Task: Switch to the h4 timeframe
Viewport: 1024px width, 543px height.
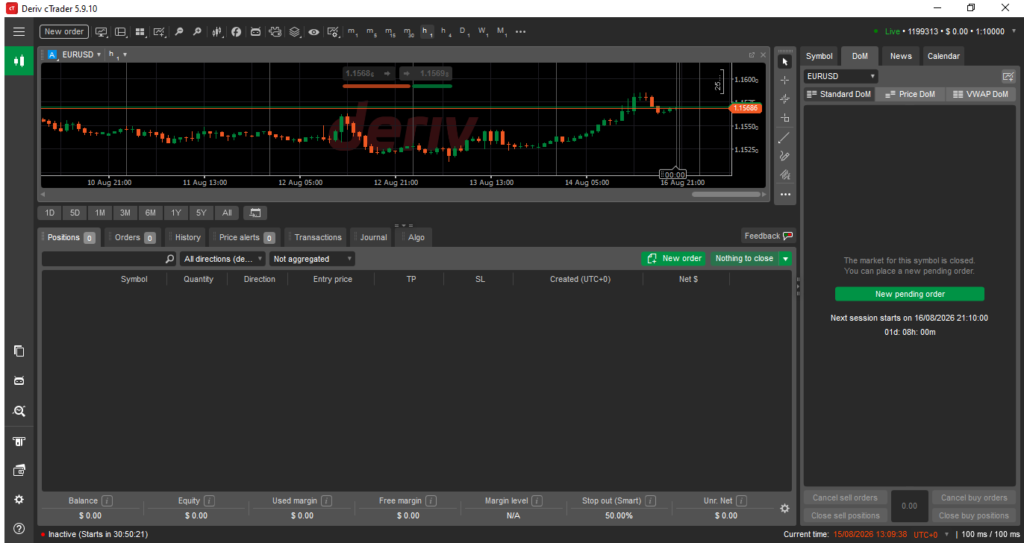Action: click(x=445, y=31)
